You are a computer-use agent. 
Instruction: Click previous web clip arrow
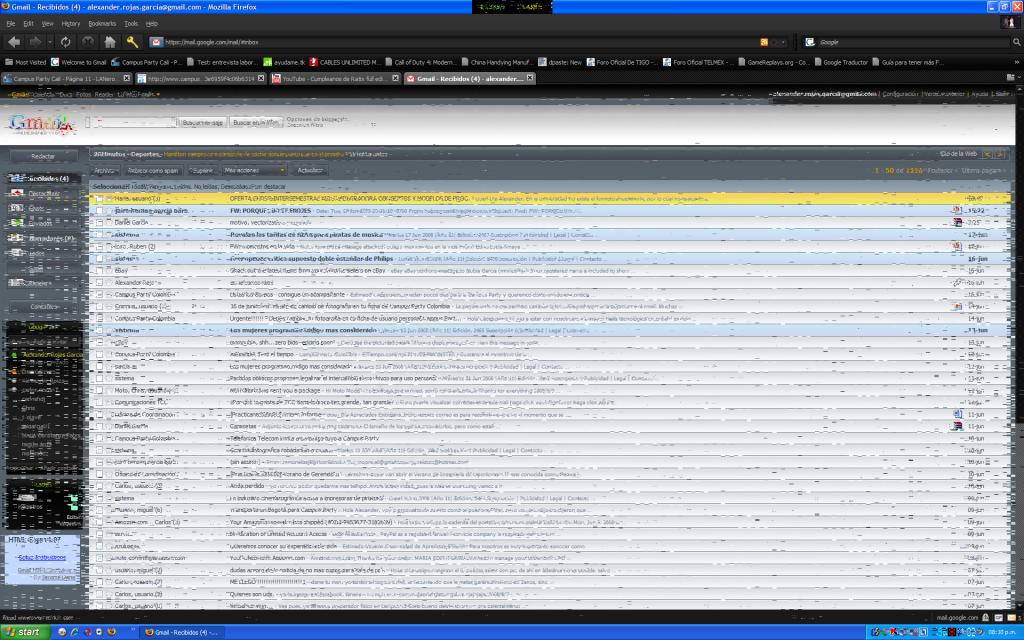(x=987, y=155)
